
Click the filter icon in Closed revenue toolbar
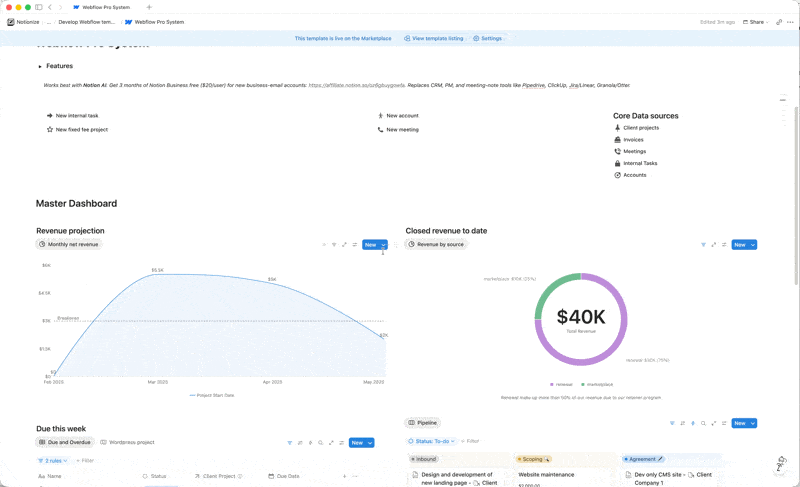coord(703,245)
